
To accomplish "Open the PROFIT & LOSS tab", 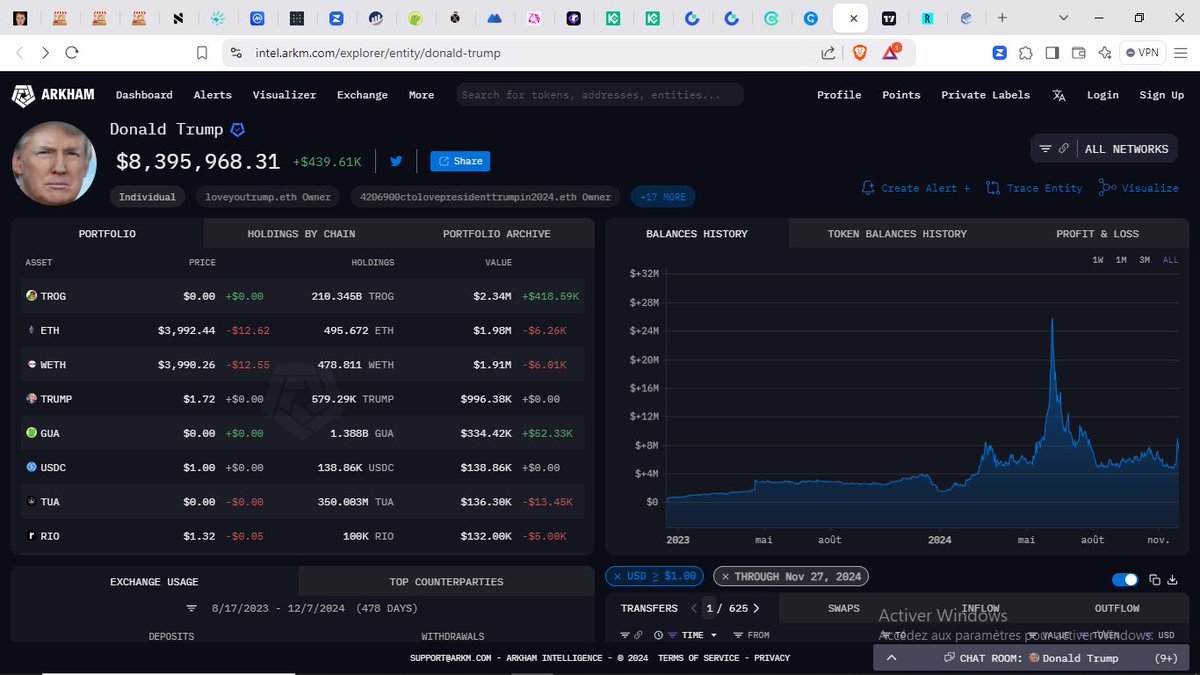I will click(x=1097, y=234).
